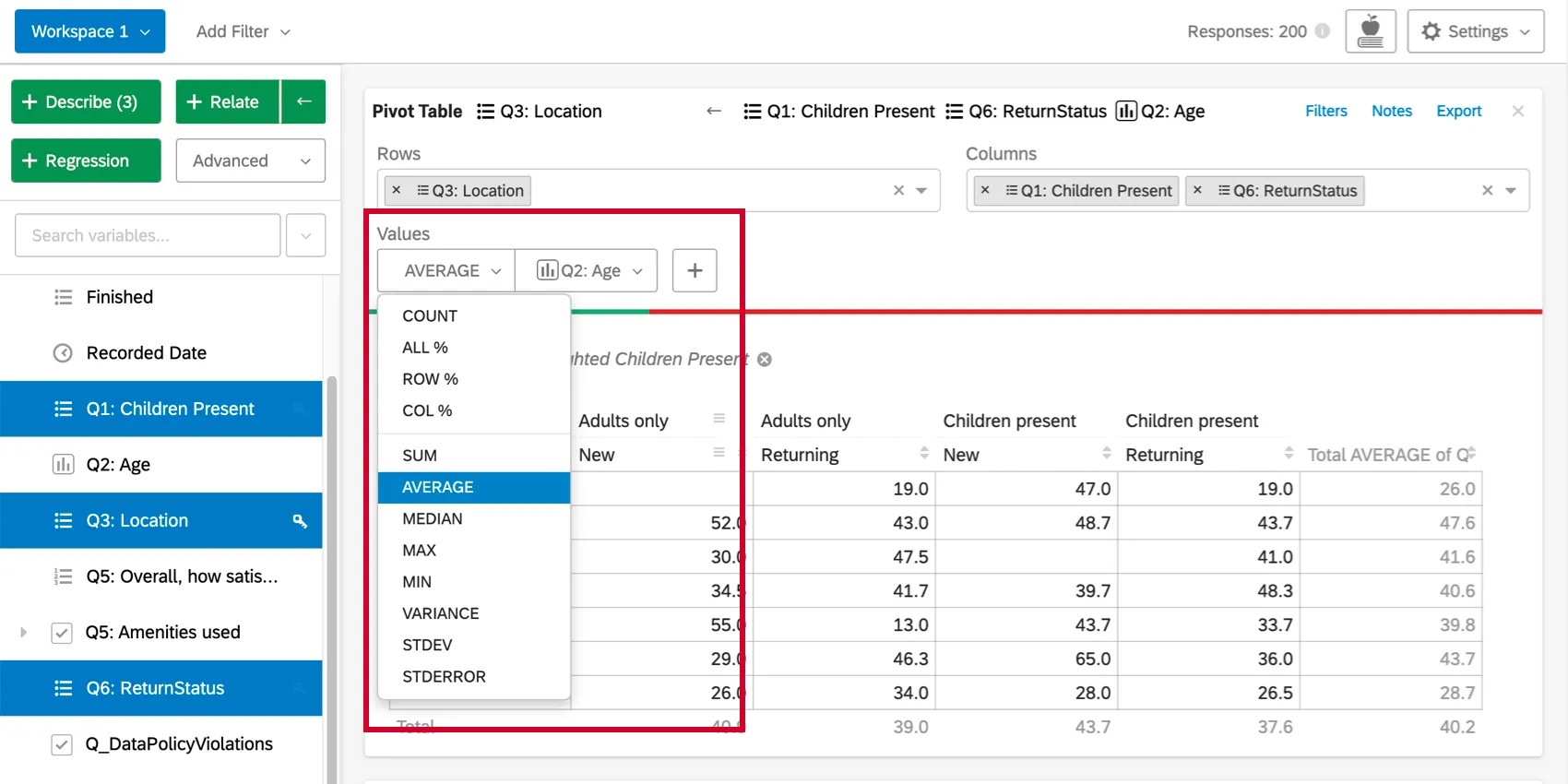Viewport: 1568px width, 784px height.
Task: Click the left arrow button beside Relate
Action: 303,101
